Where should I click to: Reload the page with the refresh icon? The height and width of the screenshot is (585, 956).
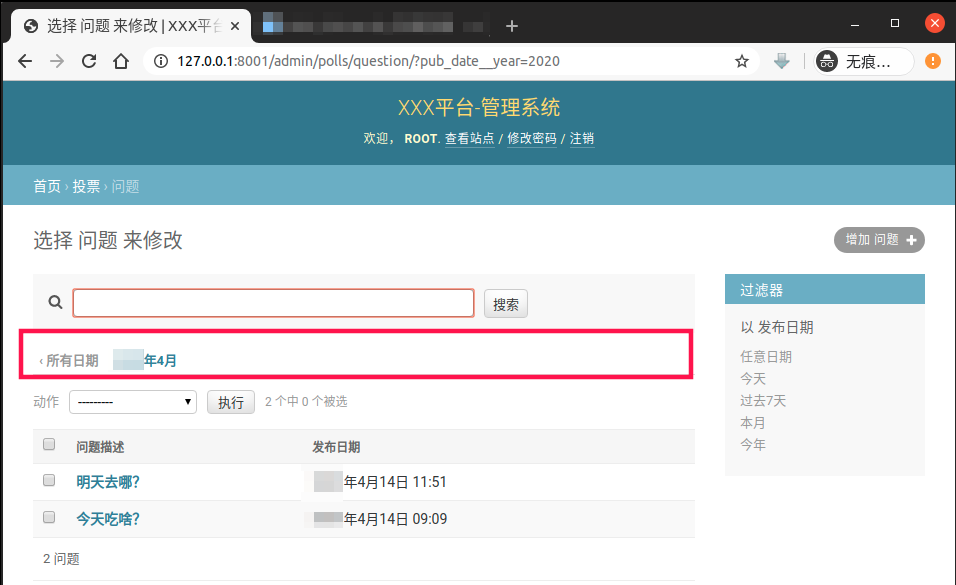89,61
